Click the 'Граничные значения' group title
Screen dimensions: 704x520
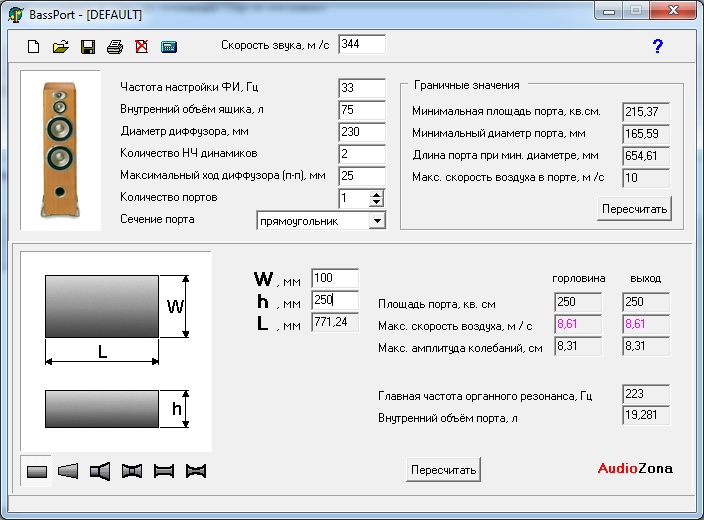pyautogui.click(x=466, y=85)
